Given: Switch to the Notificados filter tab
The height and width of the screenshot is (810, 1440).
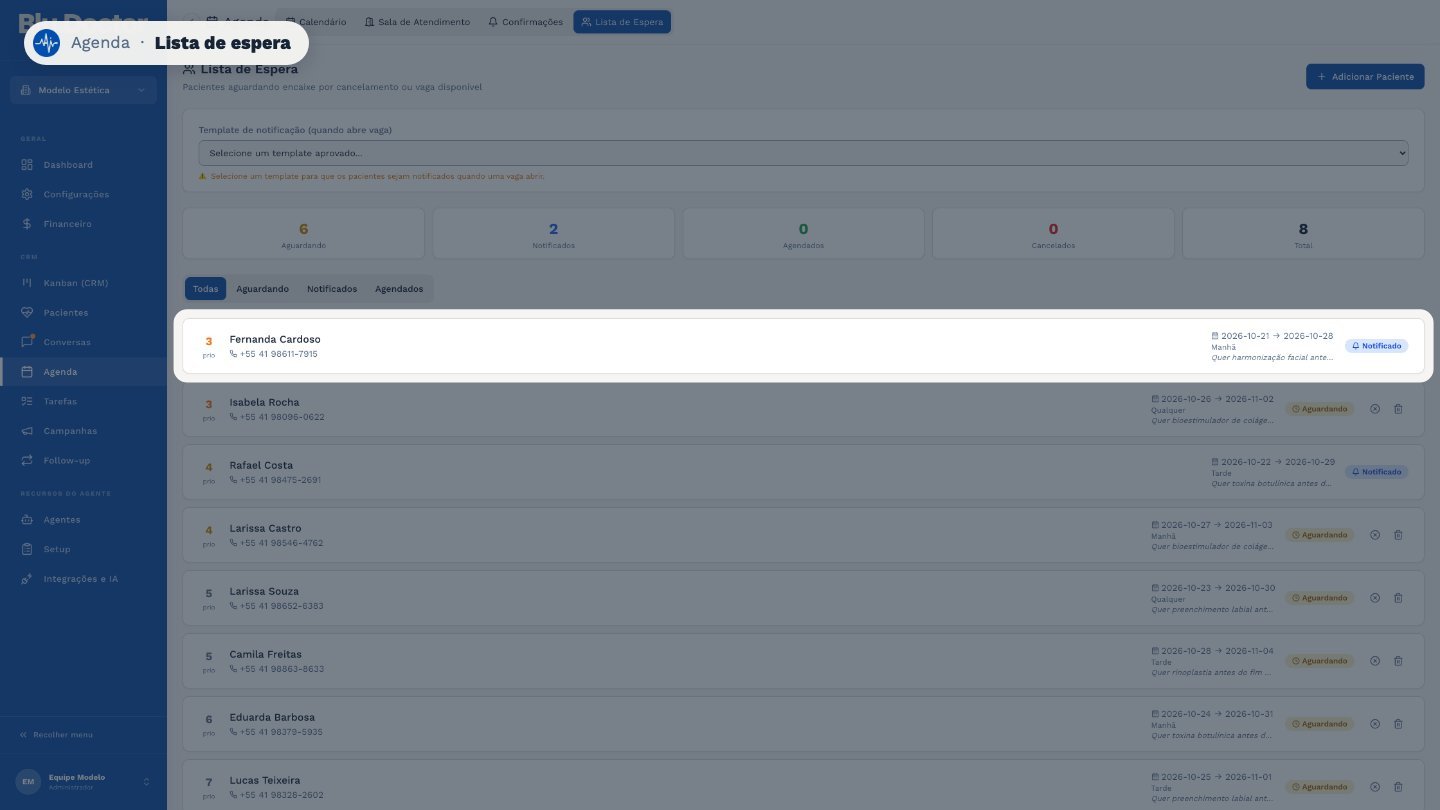Looking at the screenshot, I should tap(332, 289).
